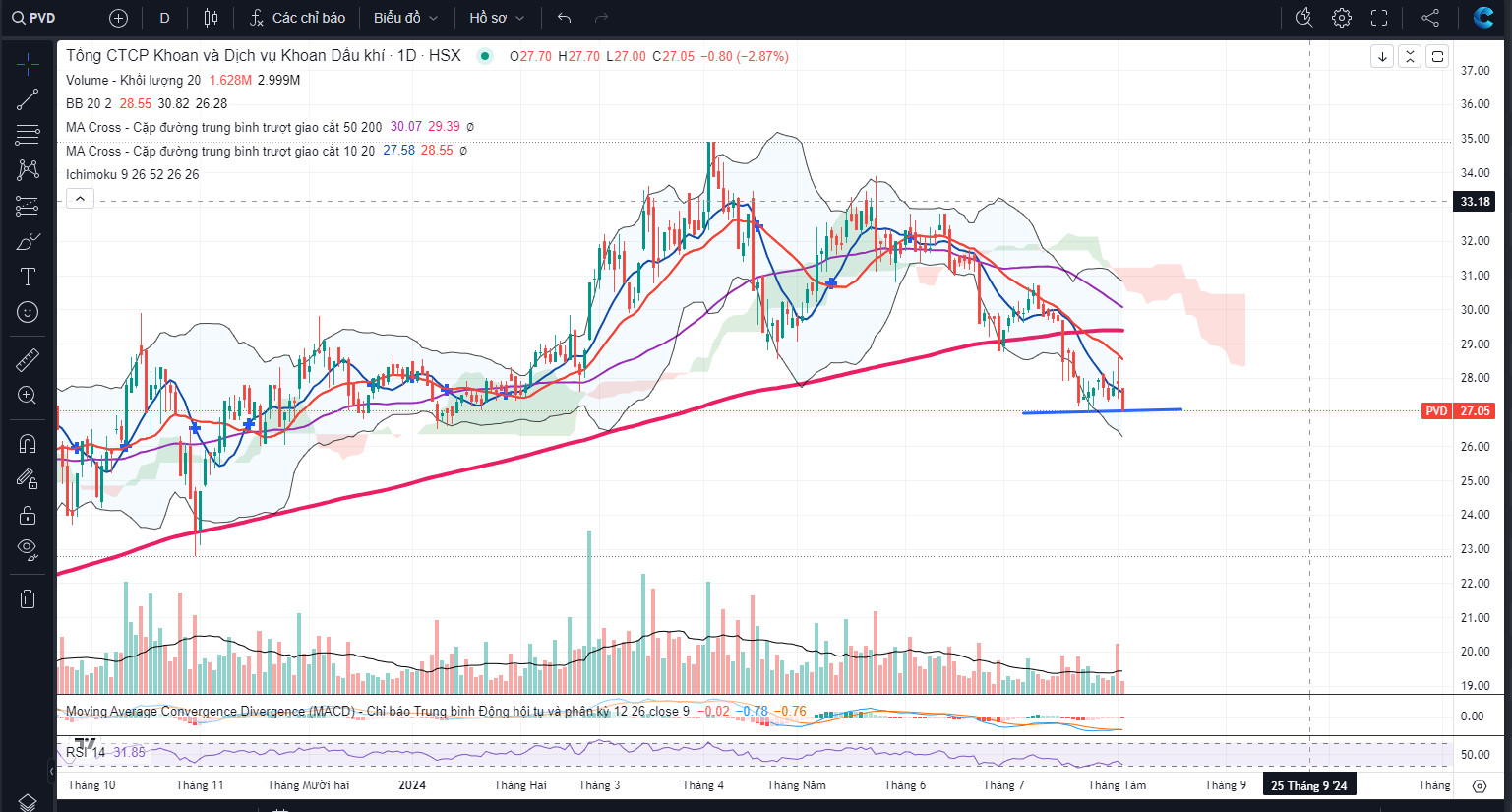Open Các chỉ báo indicators dialog
This screenshot has height=812, width=1512.
tap(297, 18)
